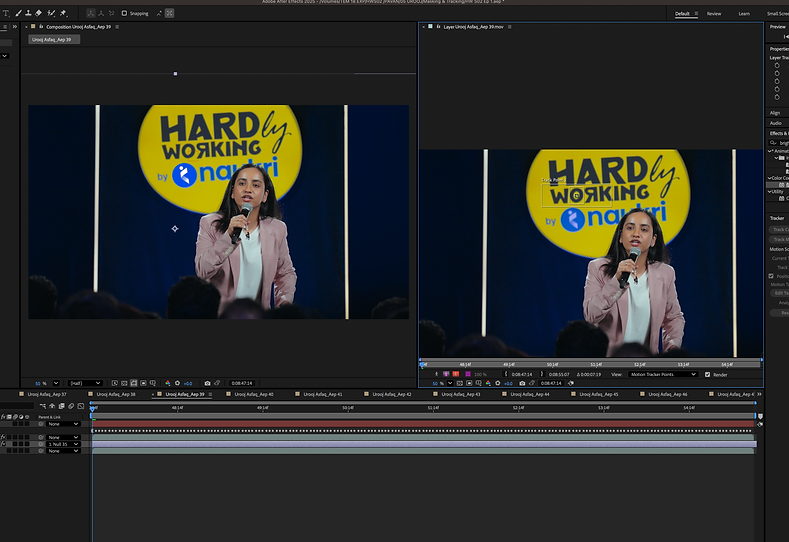Select the Roto Brush tool
Image resolution: width=789 pixels, height=542 pixels.
[x=51, y=13]
